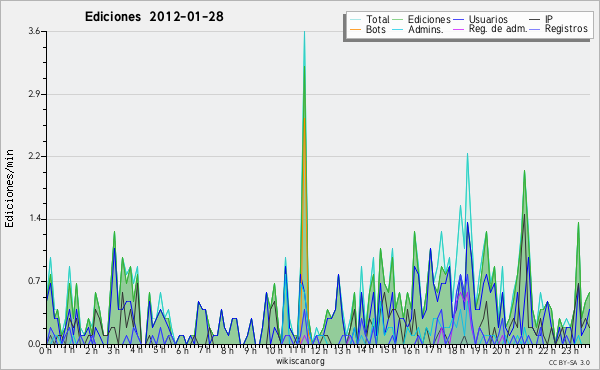Screen dimensions: 600x370
Task: Click the y-axis label '2.9'
Action: click(34, 94)
